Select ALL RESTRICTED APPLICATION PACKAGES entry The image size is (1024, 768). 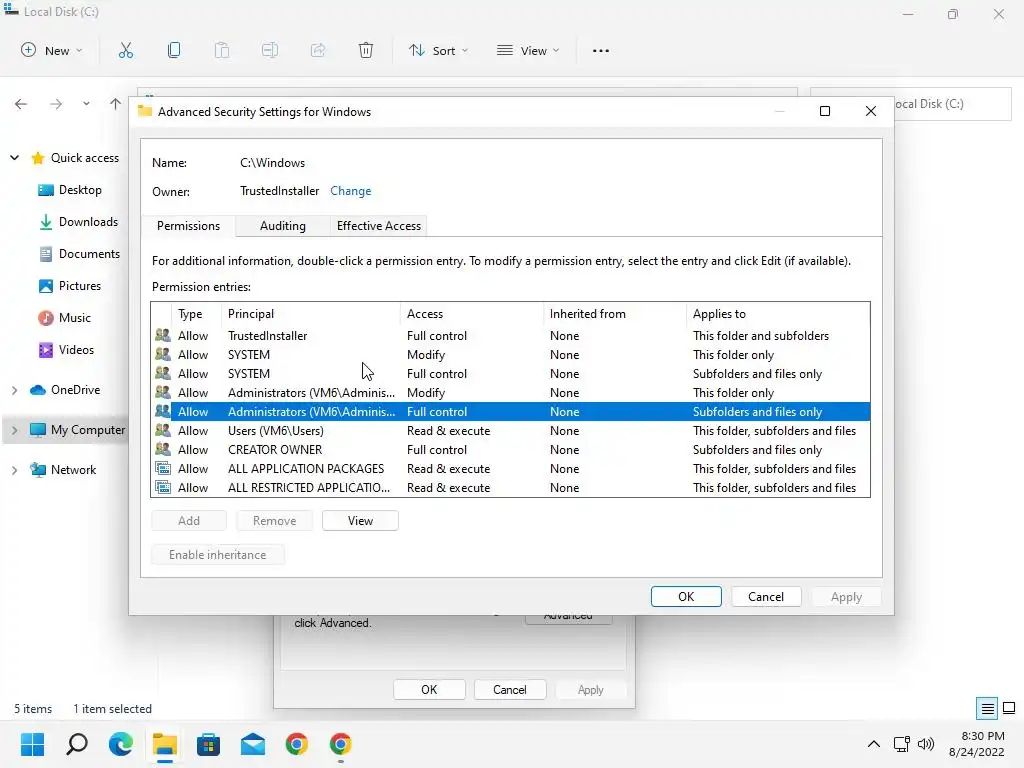click(x=511, y=488)
